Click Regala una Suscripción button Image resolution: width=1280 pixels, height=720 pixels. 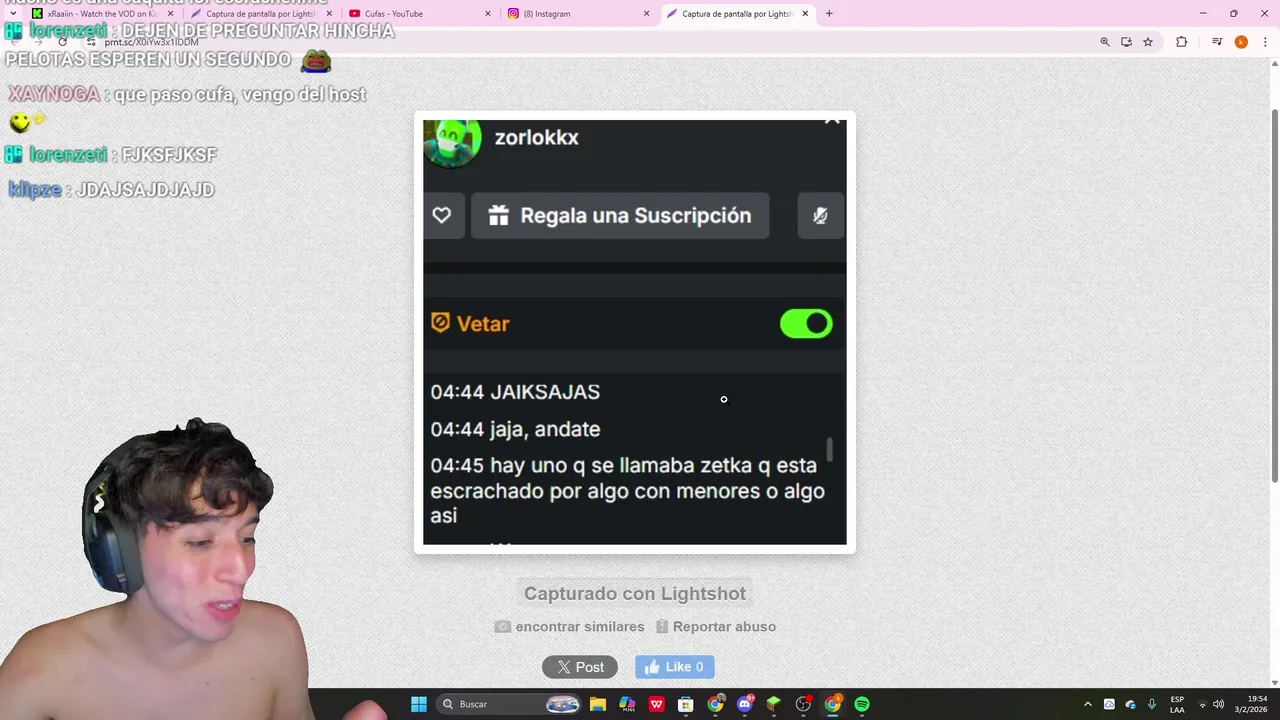click(x=620, y=215)
